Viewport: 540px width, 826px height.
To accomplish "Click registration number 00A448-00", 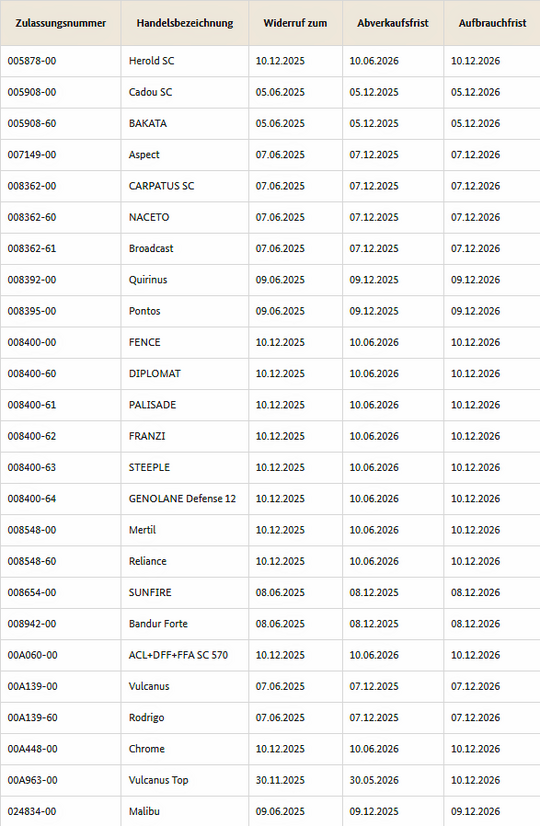I will (x=33, y=749).
